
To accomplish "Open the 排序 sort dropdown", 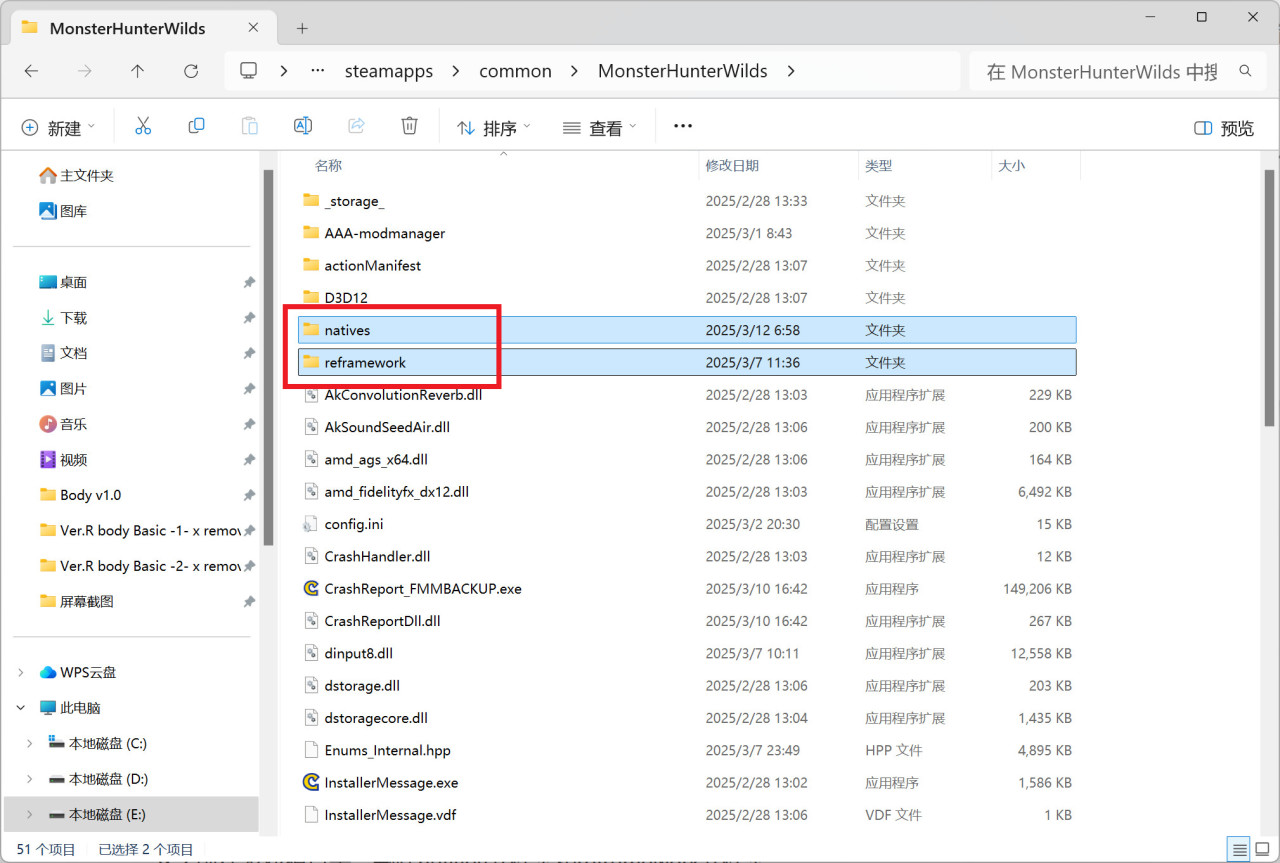I will 492,125.
